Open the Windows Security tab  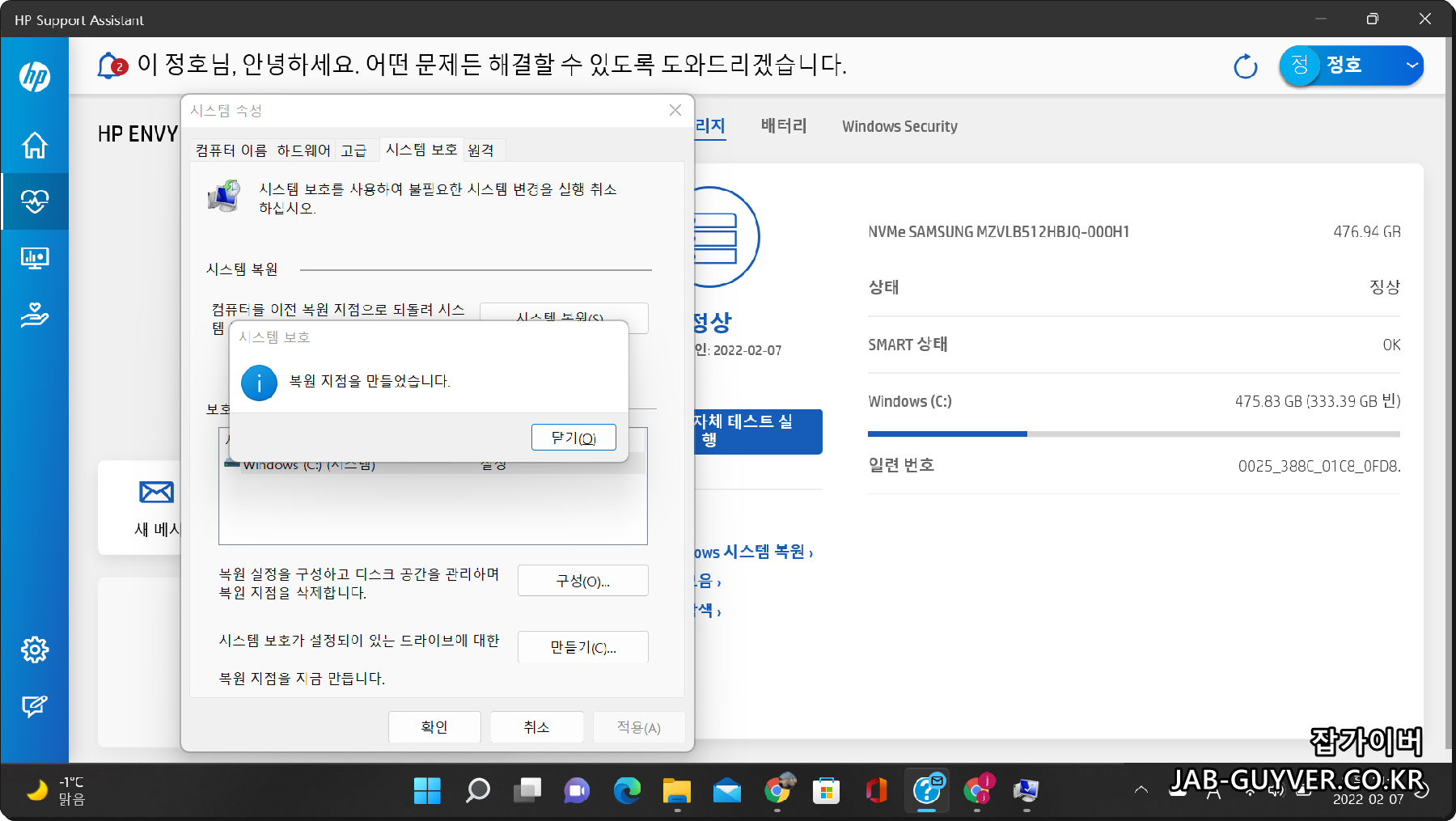coord(899,126)
